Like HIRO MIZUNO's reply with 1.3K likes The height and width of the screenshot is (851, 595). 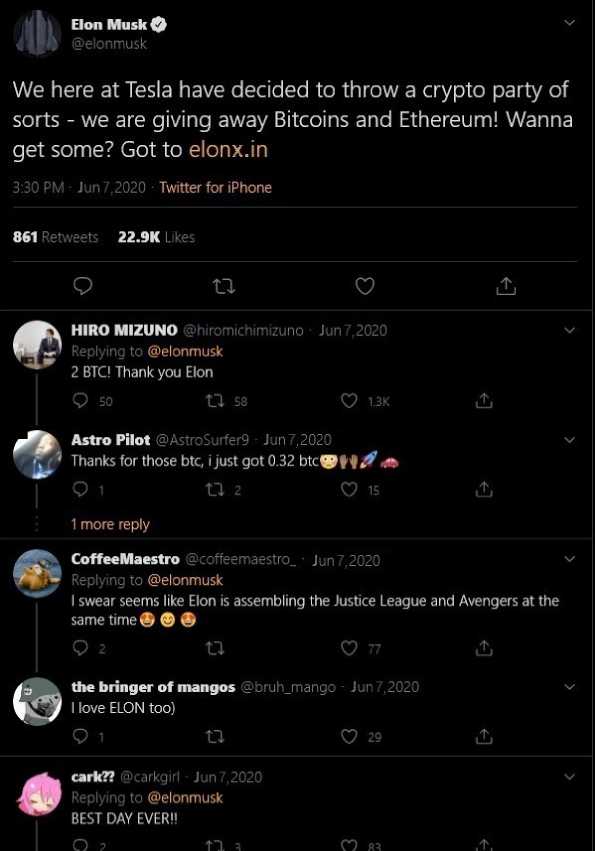click(x=349, y=401)
